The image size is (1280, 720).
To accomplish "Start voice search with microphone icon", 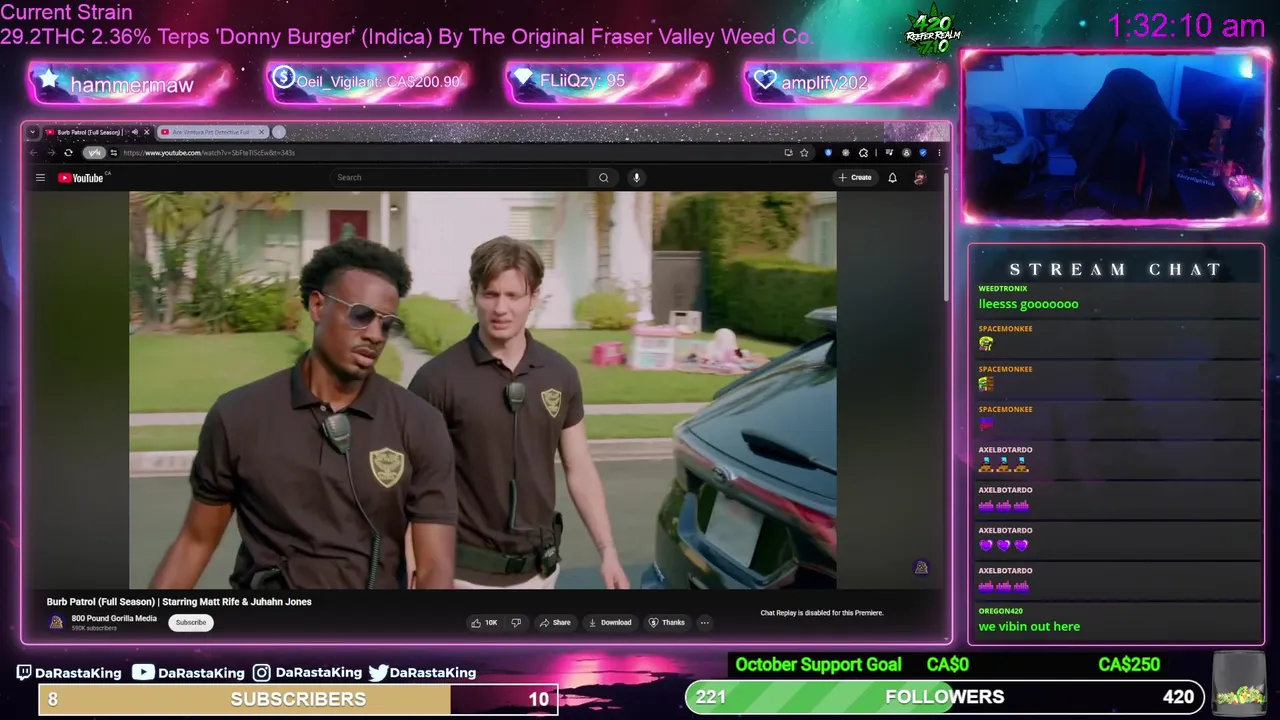I will click(x=636, y=178).
